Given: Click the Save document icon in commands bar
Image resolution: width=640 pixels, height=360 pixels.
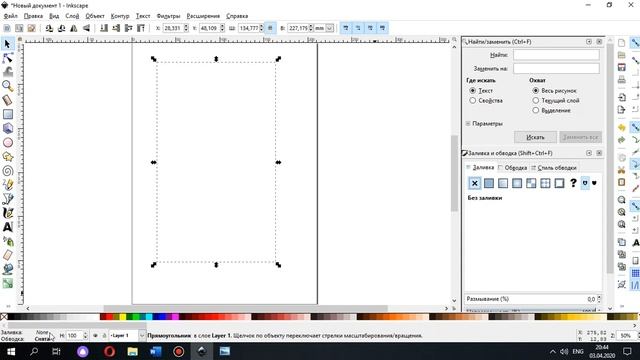Looking at the screenshot, I should [622, 67].
